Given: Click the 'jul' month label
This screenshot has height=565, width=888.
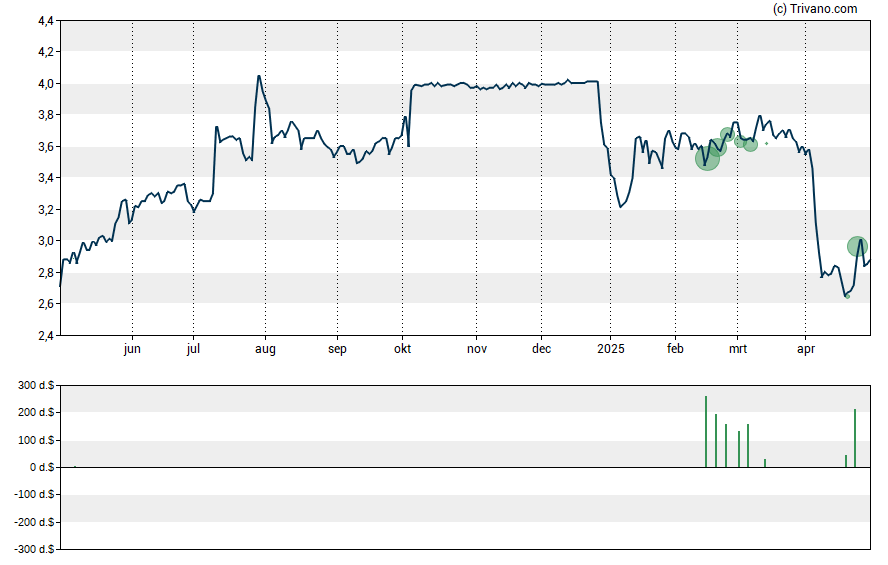Looking at the screenshot, I should (x=193, y=349).
